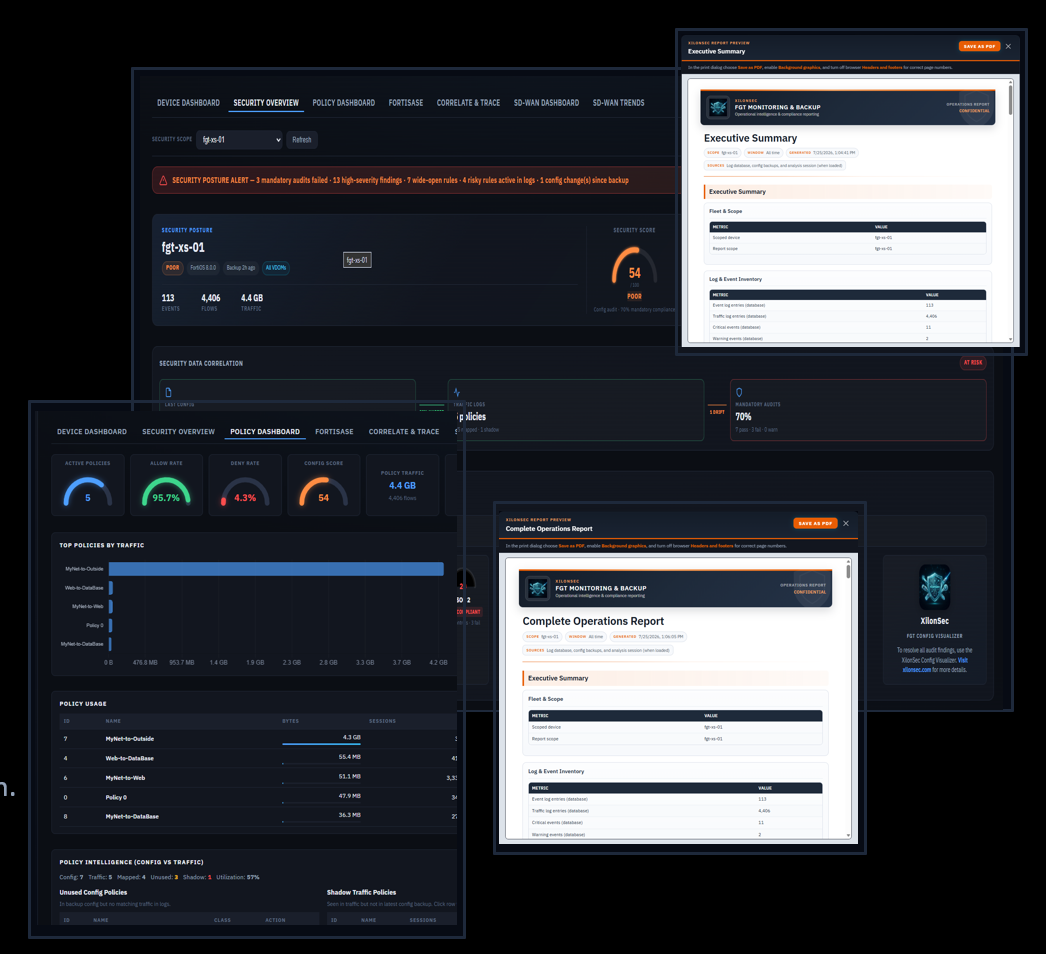Click the Shadow Traffic Policies heading
This screenshot has width=1046, height=954.
coord(362,892)
